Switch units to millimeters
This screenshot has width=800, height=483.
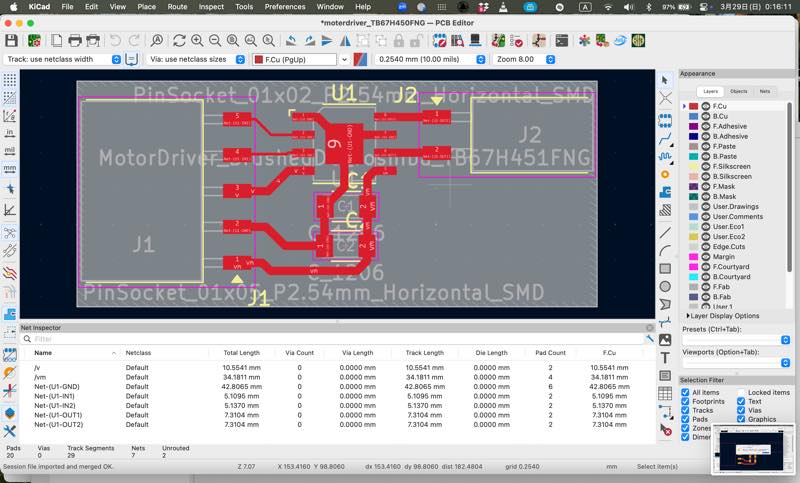(9, 168)
